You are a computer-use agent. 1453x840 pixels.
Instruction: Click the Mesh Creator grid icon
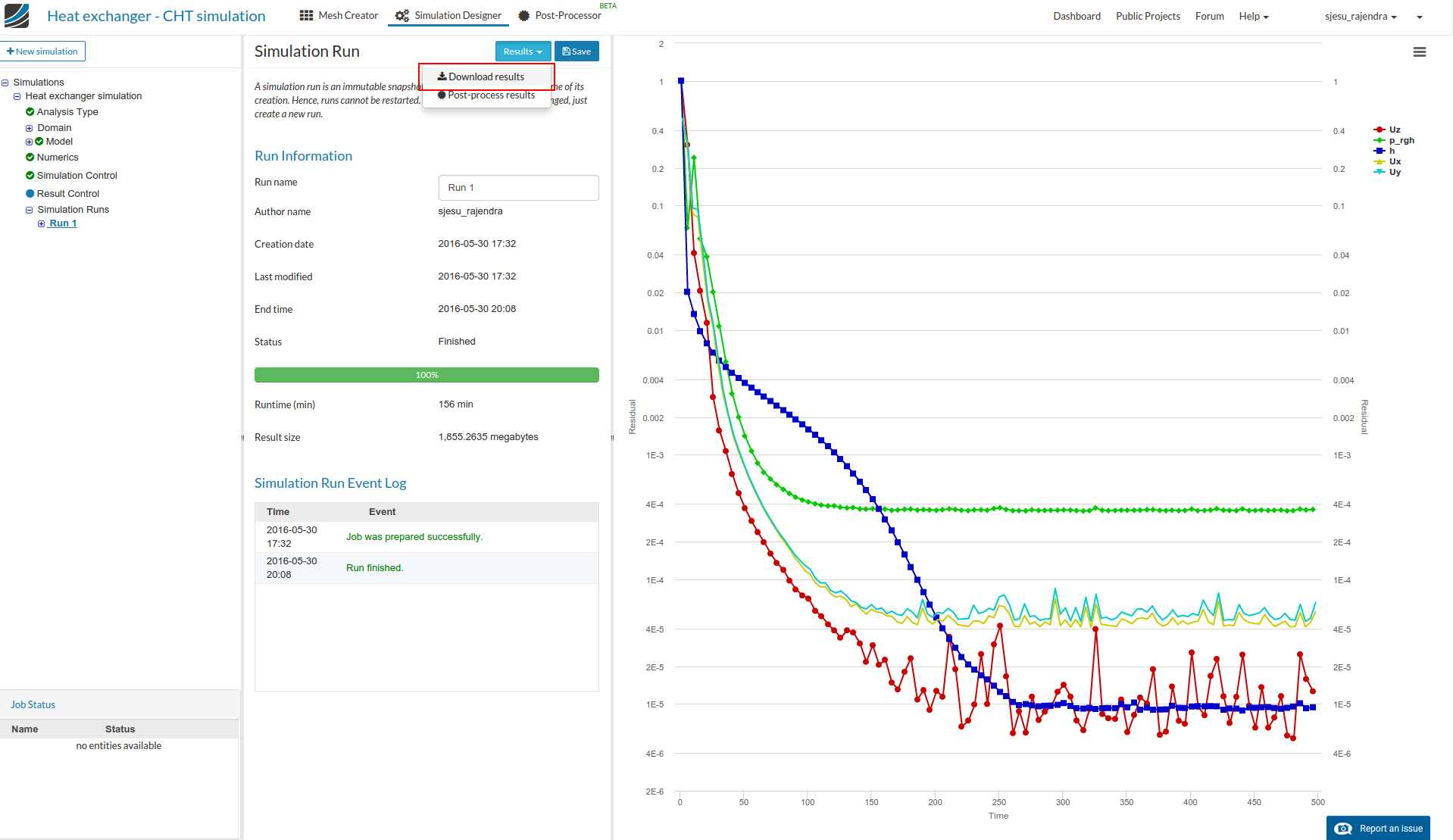pyautogui.click(x=306, y=16)
